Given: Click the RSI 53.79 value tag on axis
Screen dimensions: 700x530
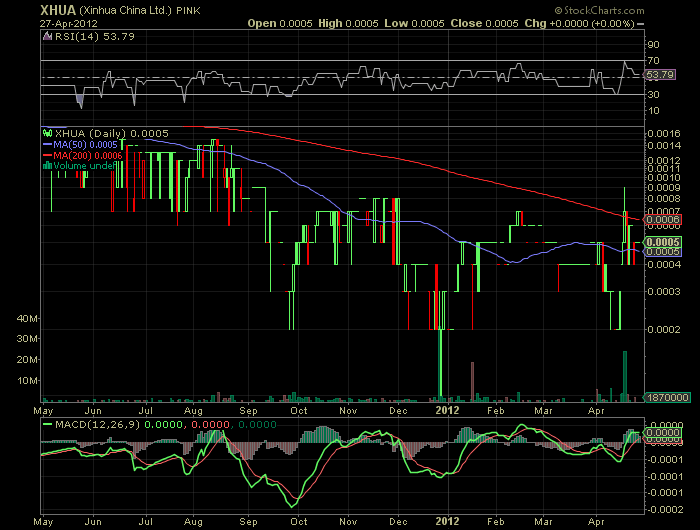Looking at the screenshot, I should coord(660,75).
